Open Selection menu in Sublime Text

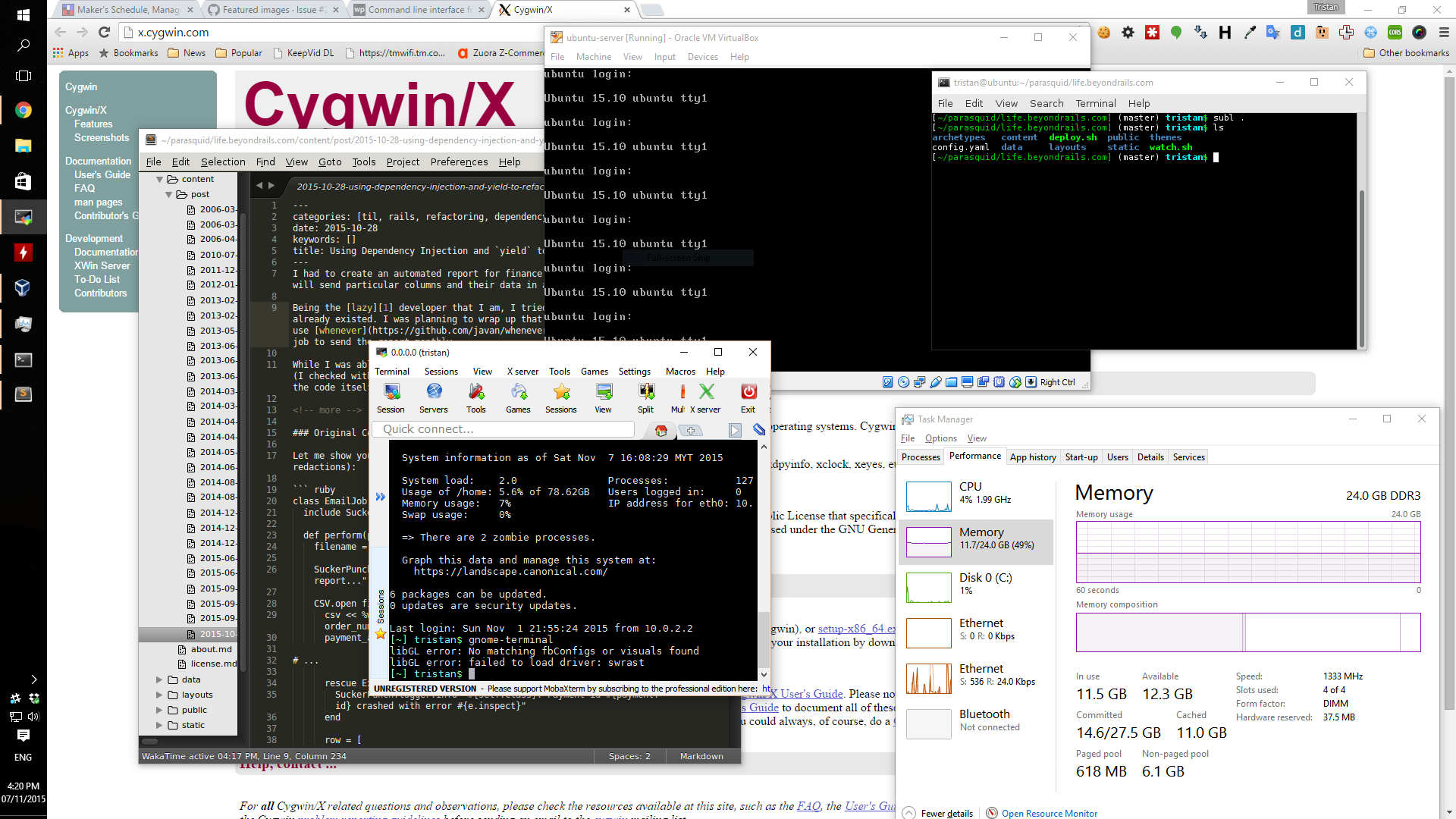tap(223, 162)
